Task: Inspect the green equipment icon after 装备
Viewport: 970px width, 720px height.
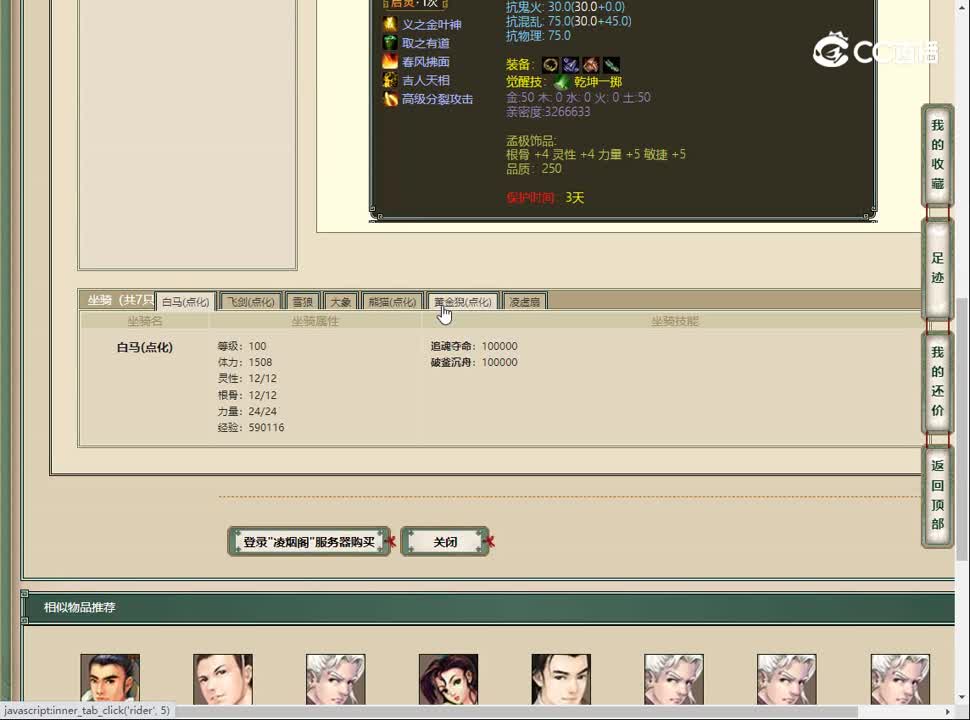Action: (611, 65)
